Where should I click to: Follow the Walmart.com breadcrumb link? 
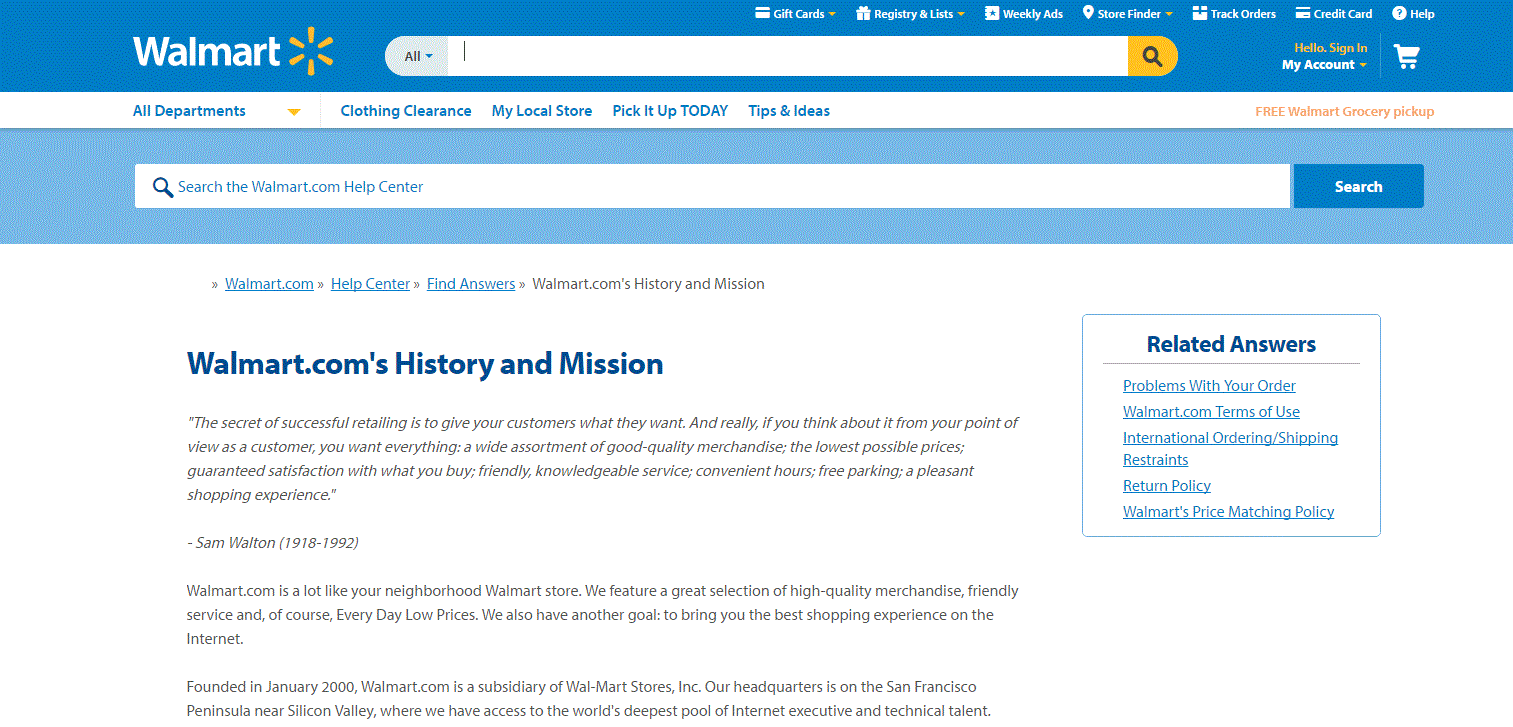[269, 284]
